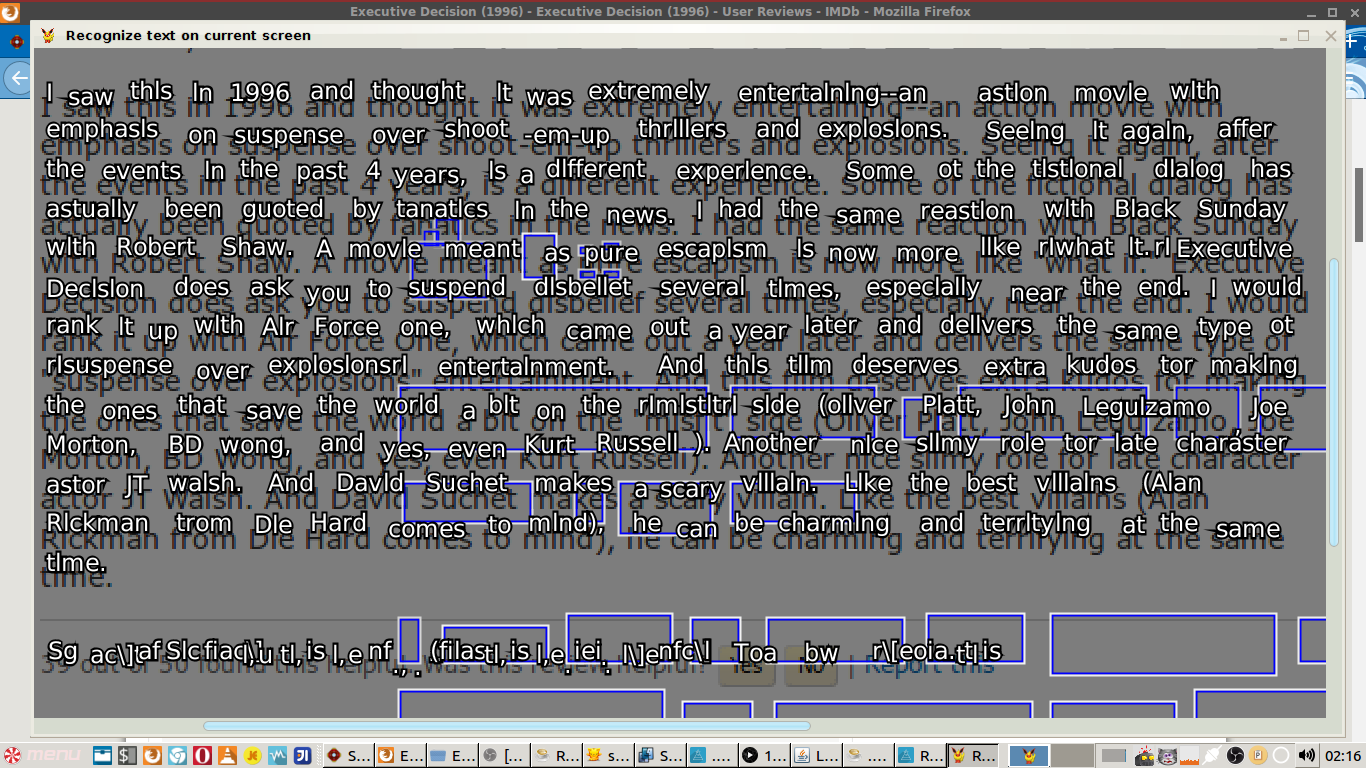1366x768 pixels.
Task: Launch Opera browser from the taskbar
Action: [x=202, y=755]
